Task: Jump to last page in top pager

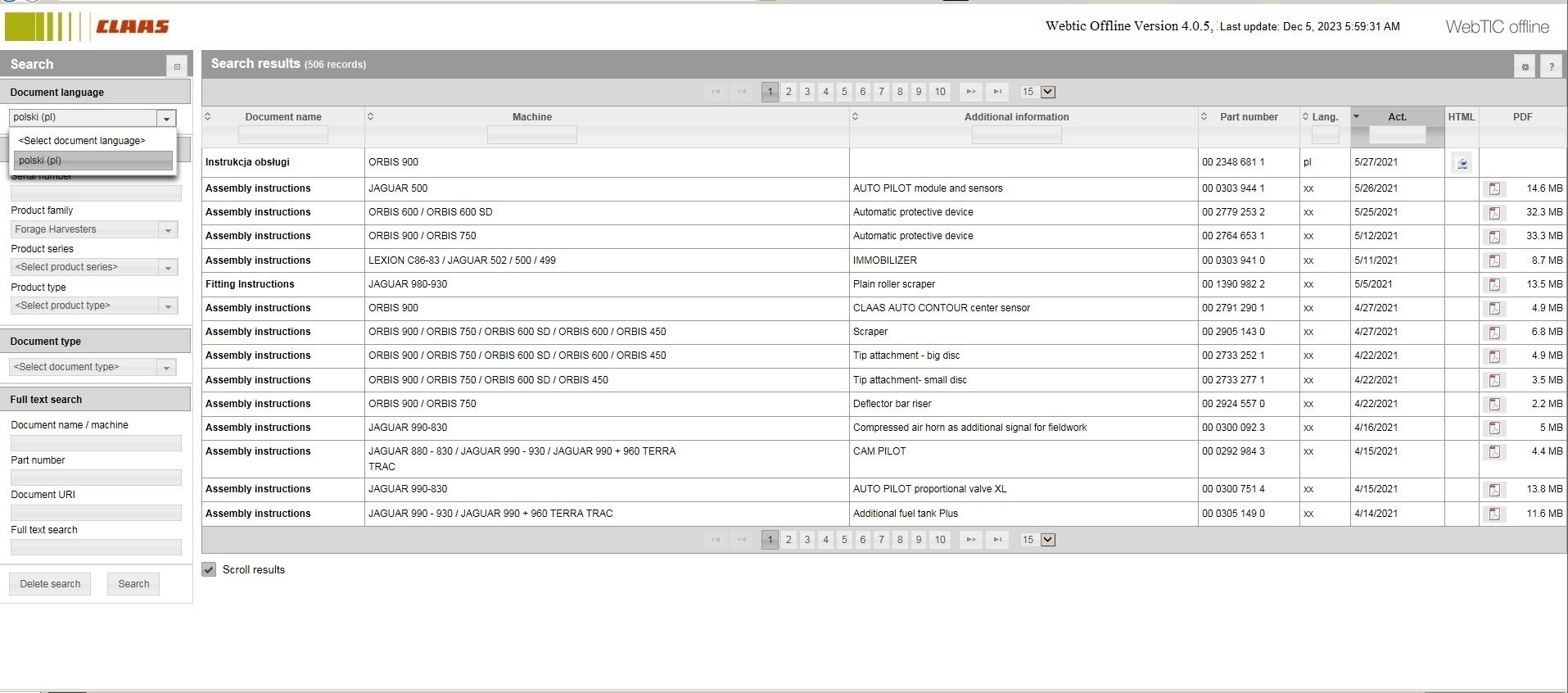Action: point(996,92)
